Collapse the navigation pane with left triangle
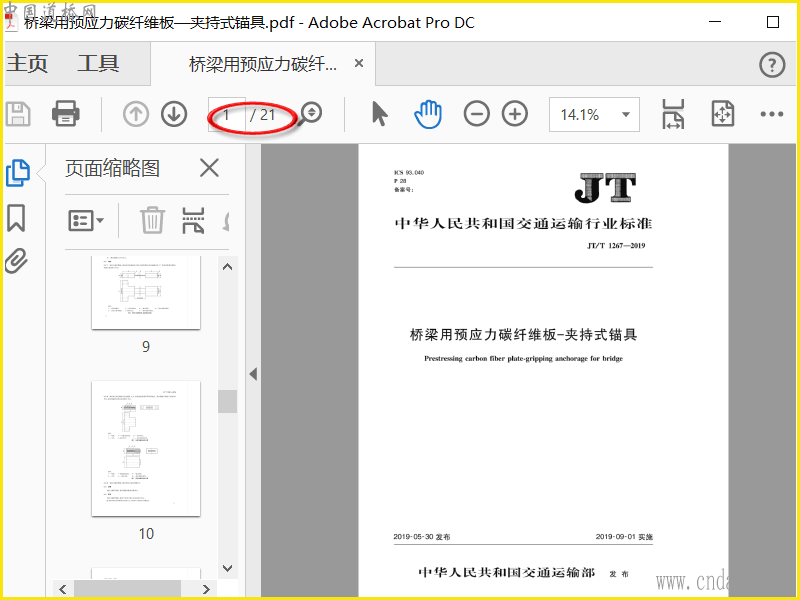This screenshot has height=600, width=800. tap(253, 374)
